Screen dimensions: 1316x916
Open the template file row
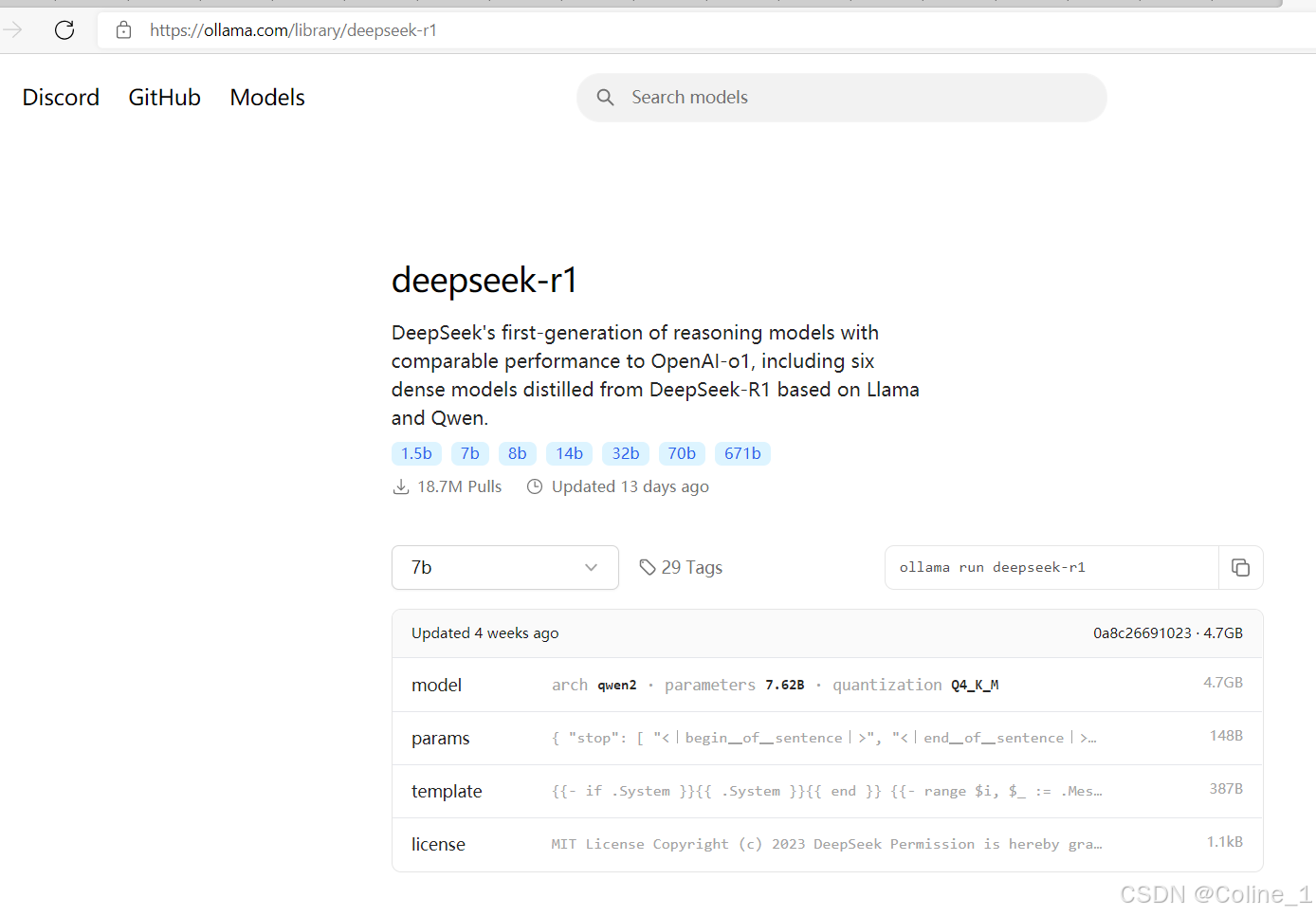click(827, 791)
